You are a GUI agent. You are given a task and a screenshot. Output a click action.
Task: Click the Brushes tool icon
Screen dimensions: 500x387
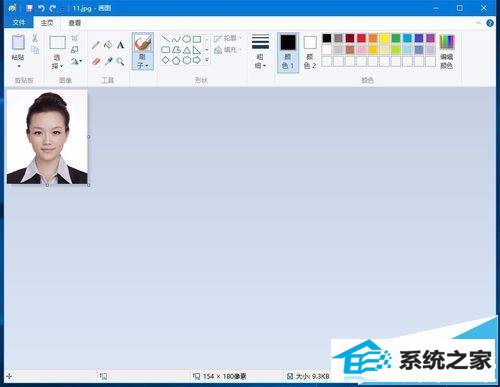coord(143,43)
